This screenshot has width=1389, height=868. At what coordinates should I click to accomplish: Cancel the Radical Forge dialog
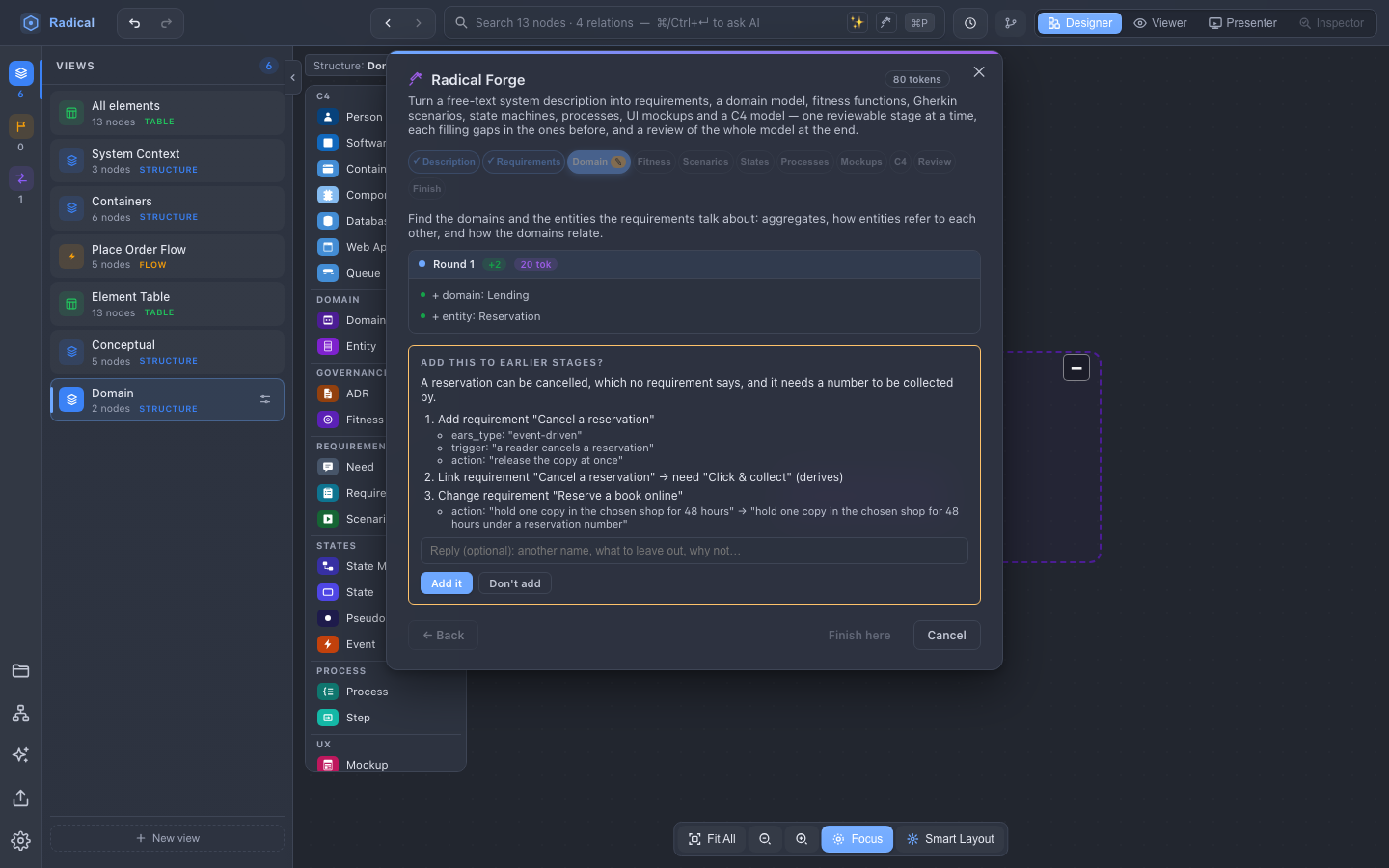(x=946, y=636)
